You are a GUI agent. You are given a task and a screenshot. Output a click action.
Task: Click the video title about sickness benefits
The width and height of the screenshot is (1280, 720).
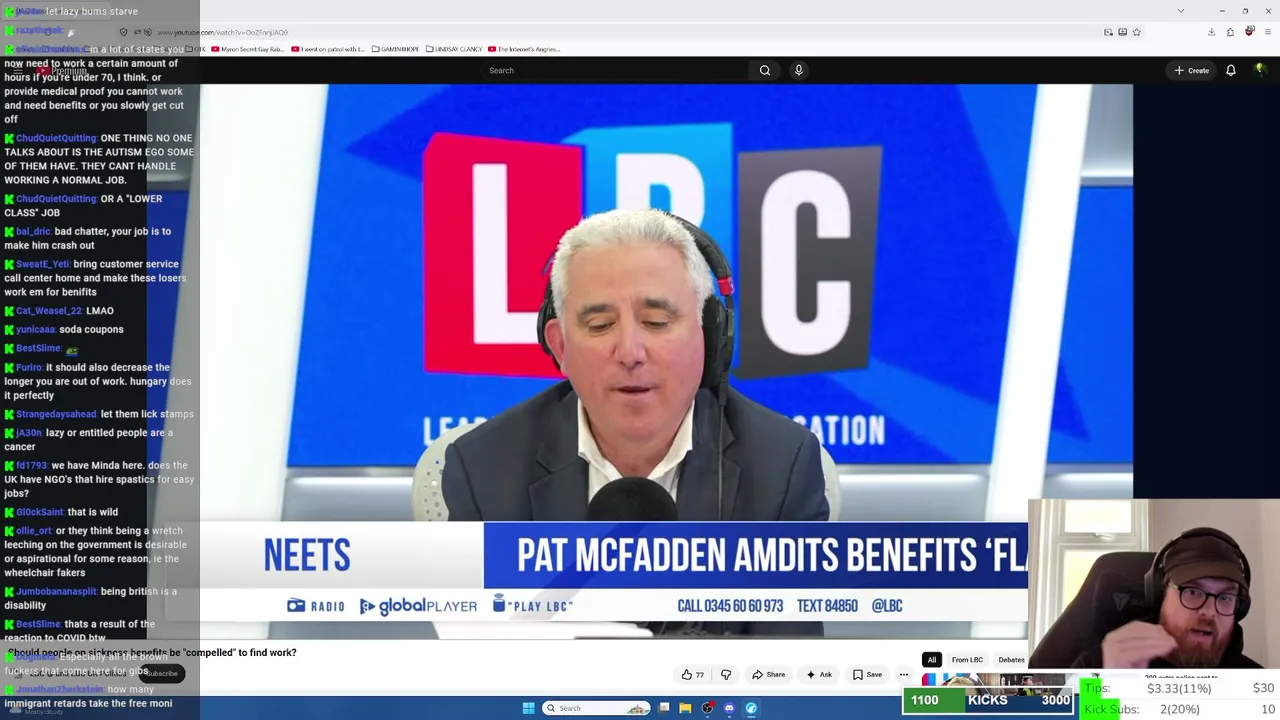click(x=152, y=652)
